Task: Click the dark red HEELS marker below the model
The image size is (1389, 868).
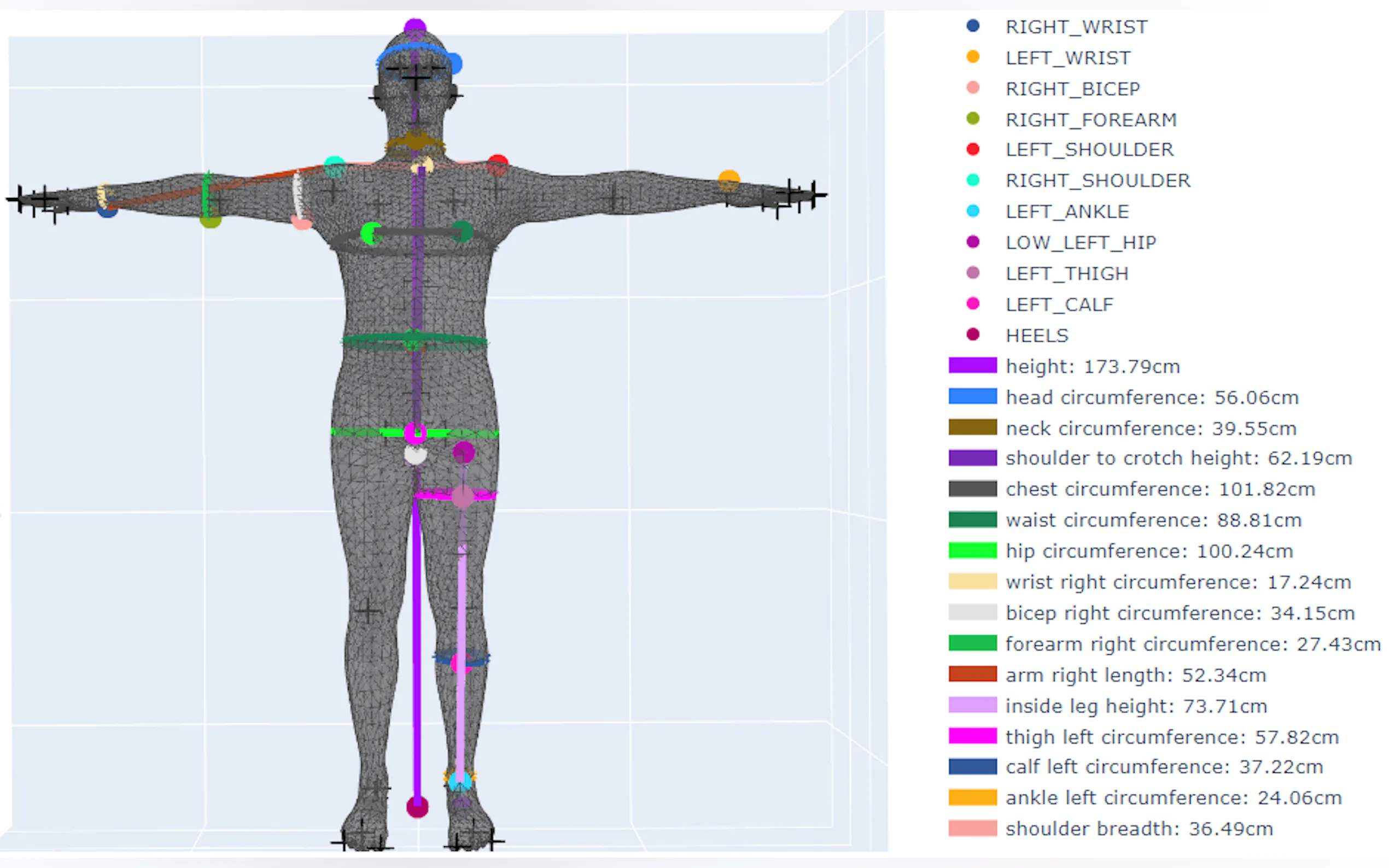Action: [x=417, y=806]
